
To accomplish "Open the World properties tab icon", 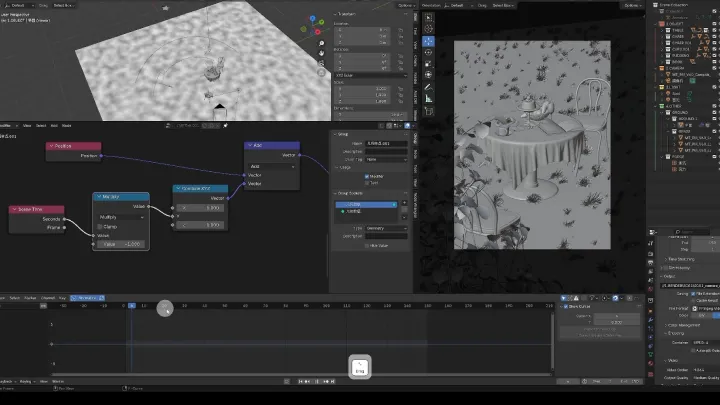I will (651, 289).
